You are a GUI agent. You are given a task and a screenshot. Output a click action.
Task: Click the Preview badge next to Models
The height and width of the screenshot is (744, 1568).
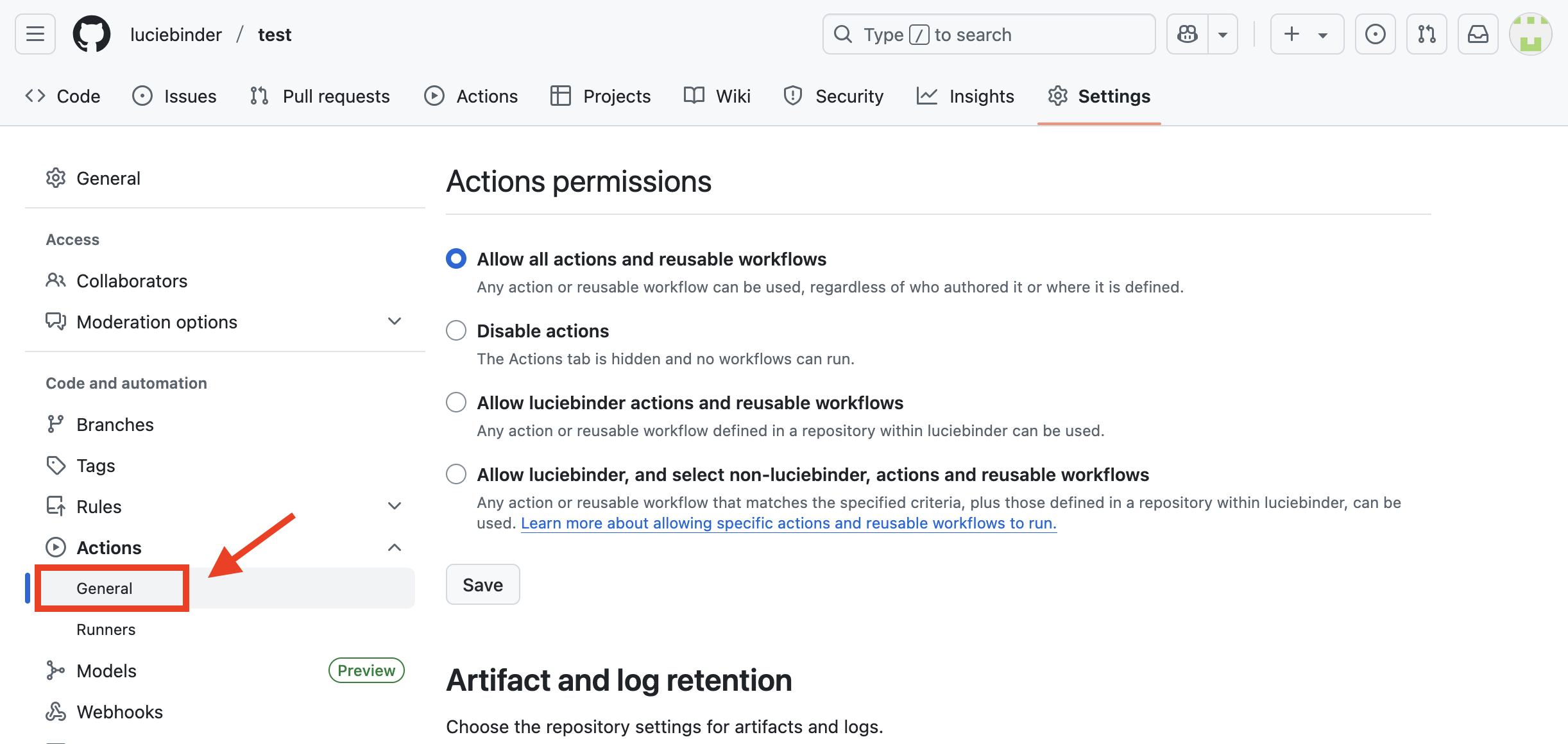(x=366, y=670)
